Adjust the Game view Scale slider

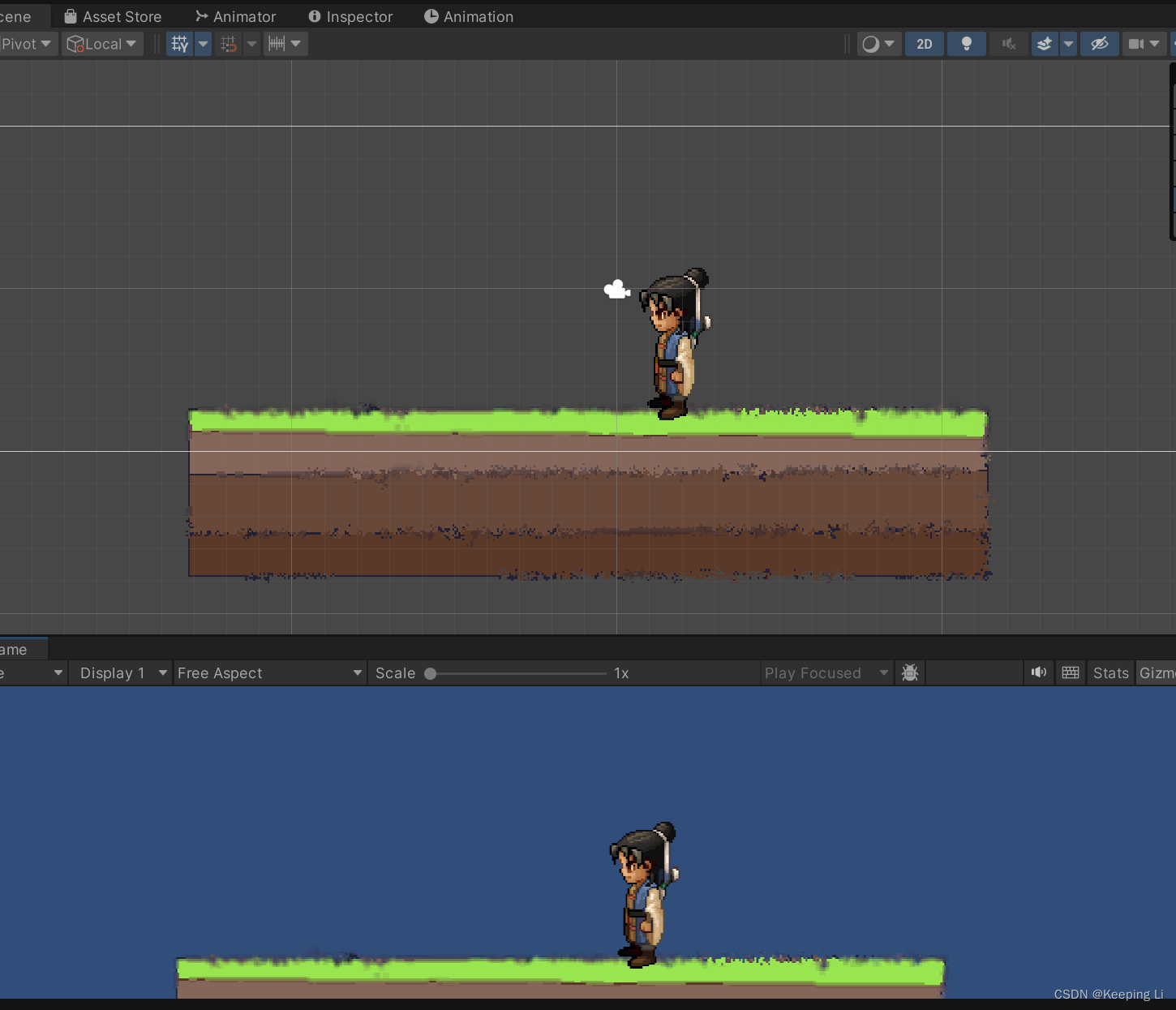(518, 673)
